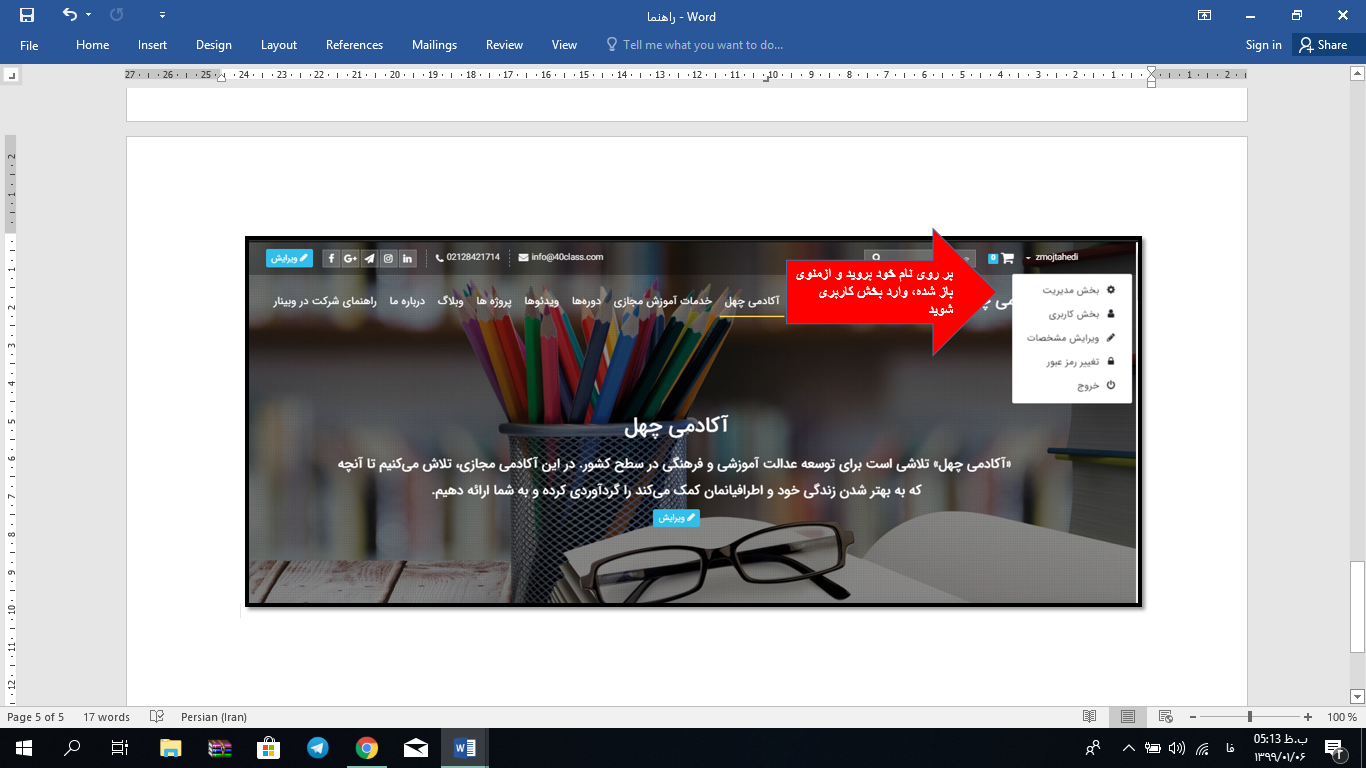Switch to the Layout ribbon tab
Image resolution: width=1366 pixels, height=768 pixels.
(279, 45)
